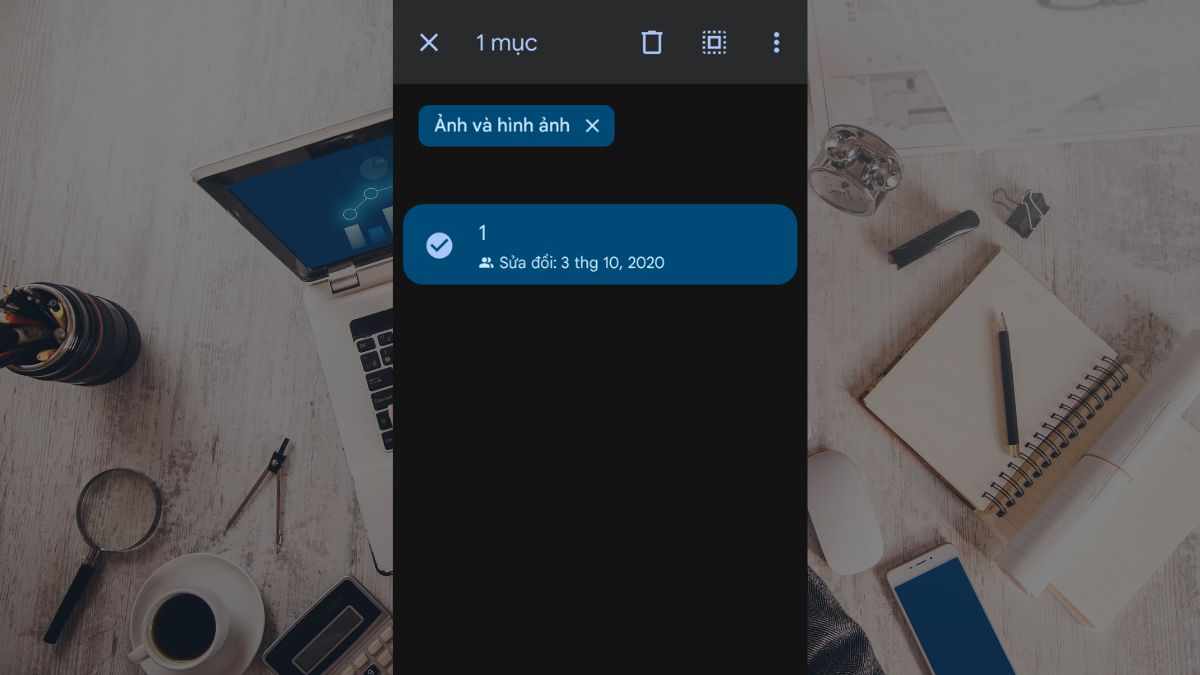
Task: Open the three-dot more options menu
Action: pos(776,42)
